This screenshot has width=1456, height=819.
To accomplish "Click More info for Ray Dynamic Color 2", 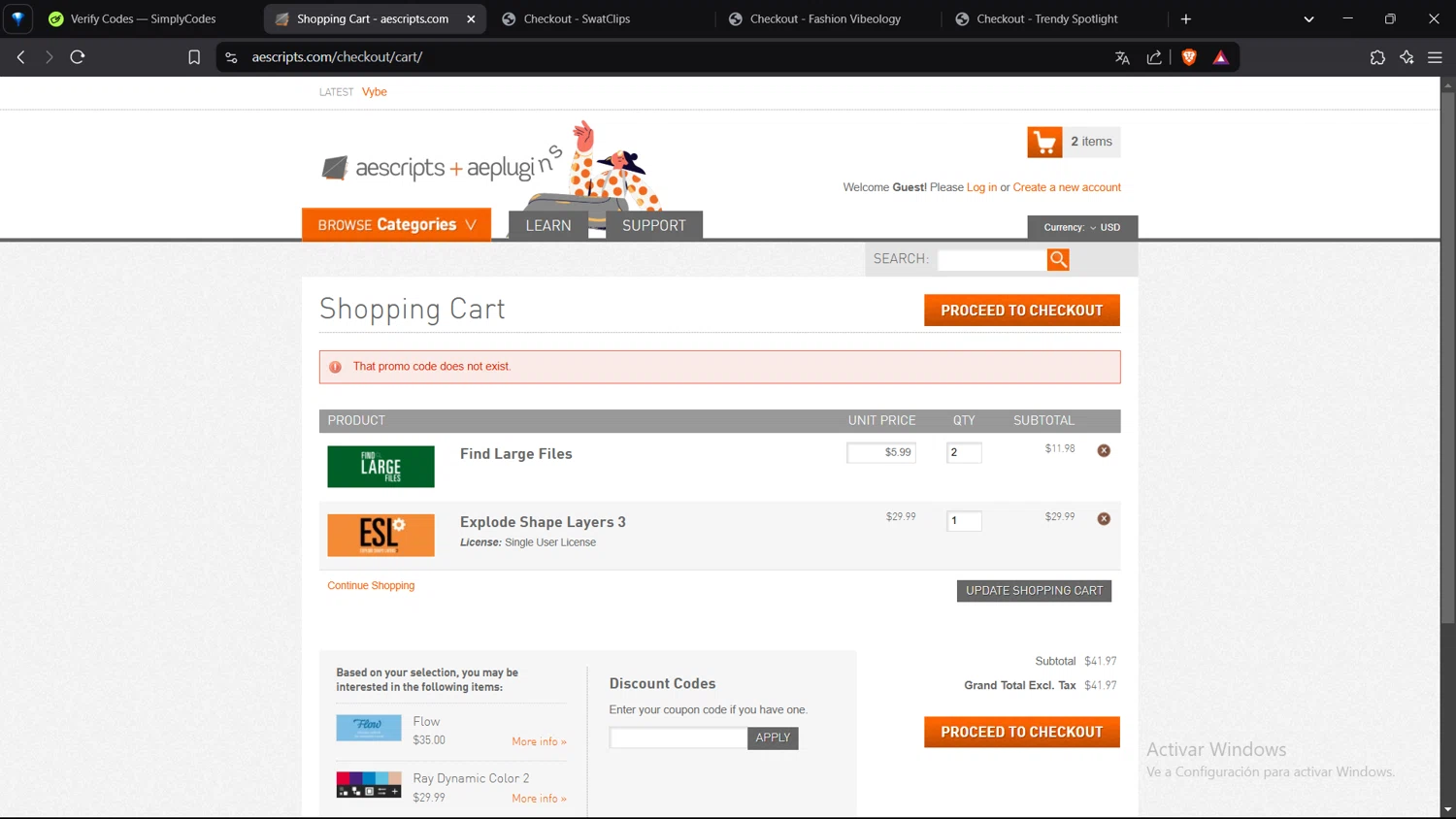I will (539, 799).
